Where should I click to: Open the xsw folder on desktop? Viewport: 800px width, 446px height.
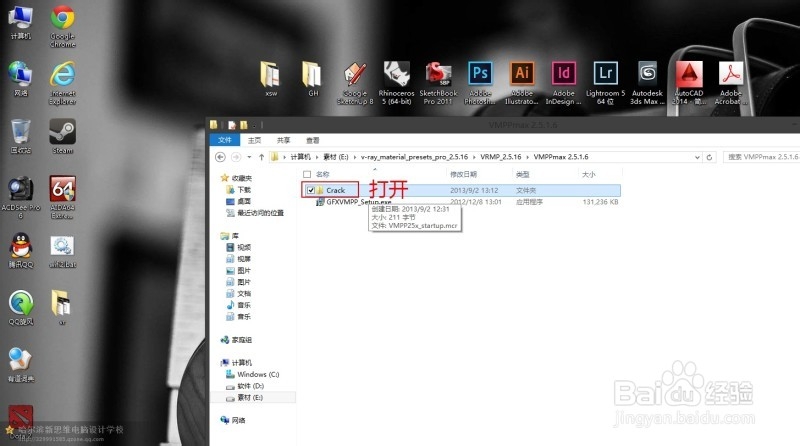(x=271, y=79)
